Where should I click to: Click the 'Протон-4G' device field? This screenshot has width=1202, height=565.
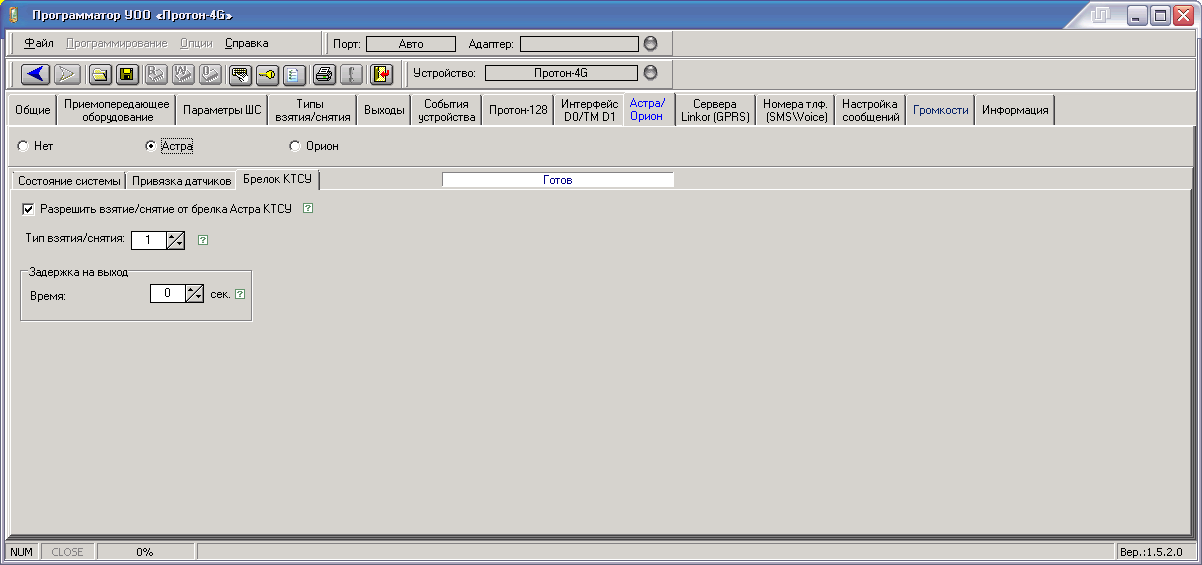(x=561, y=73)
